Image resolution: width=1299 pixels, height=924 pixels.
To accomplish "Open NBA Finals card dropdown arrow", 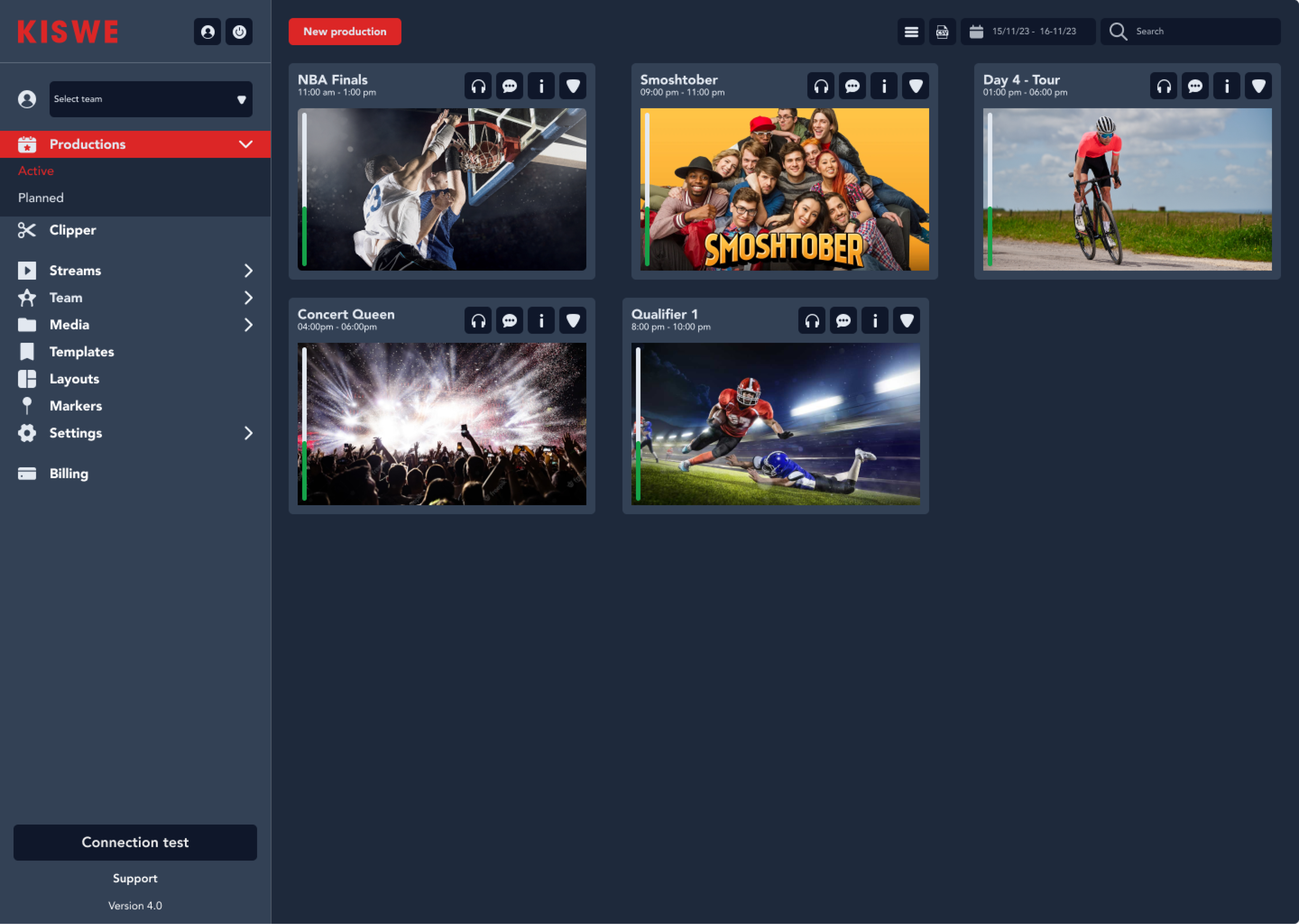I will (572, 86).
